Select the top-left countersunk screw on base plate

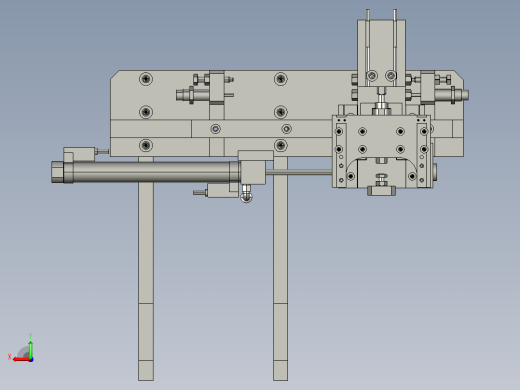pyautogui.click(x=146, y=79)
